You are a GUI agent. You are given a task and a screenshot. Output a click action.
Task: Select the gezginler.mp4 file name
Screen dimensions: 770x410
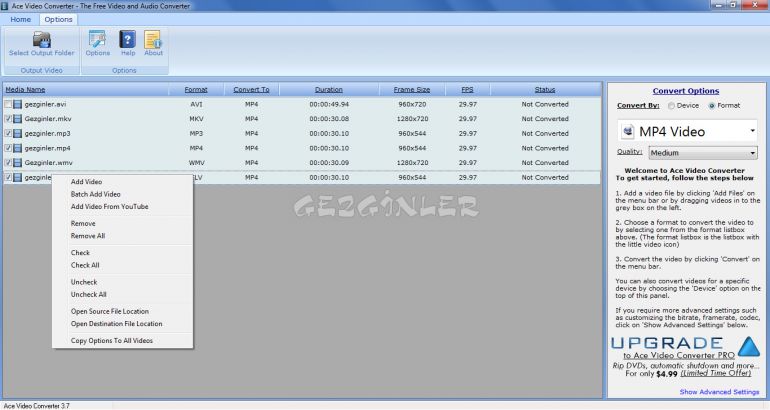pyautogui.click(x=47, y=148)
